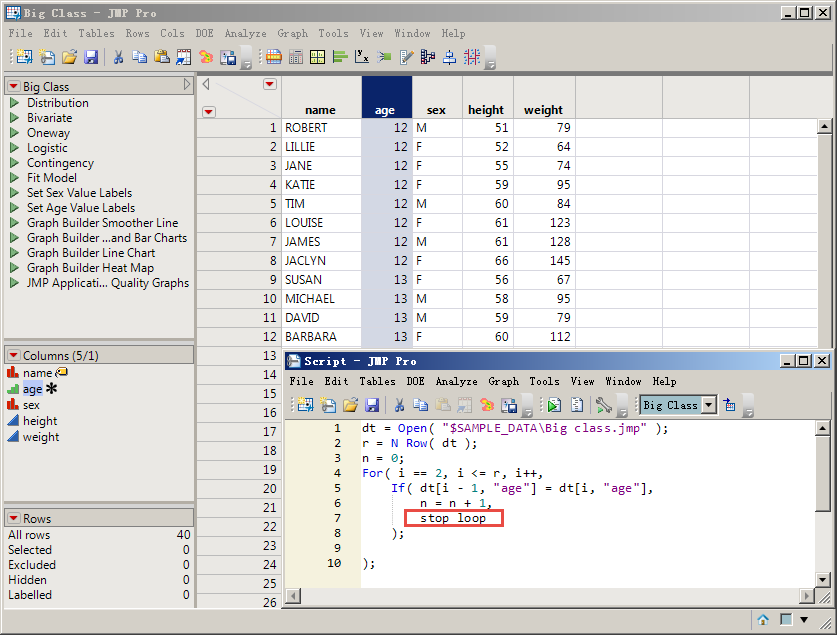
Task: Open the Graph Builder icon in main toolbar
Action: pos(316,57)
